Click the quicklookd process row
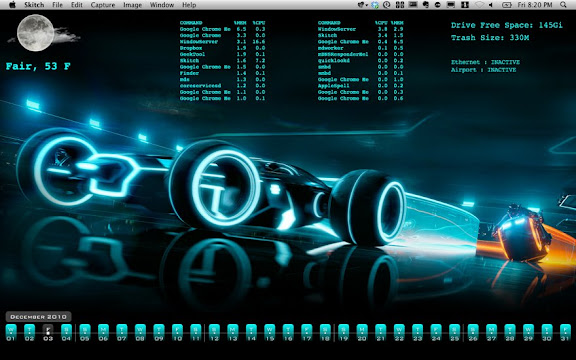 [x=360, y=61]
